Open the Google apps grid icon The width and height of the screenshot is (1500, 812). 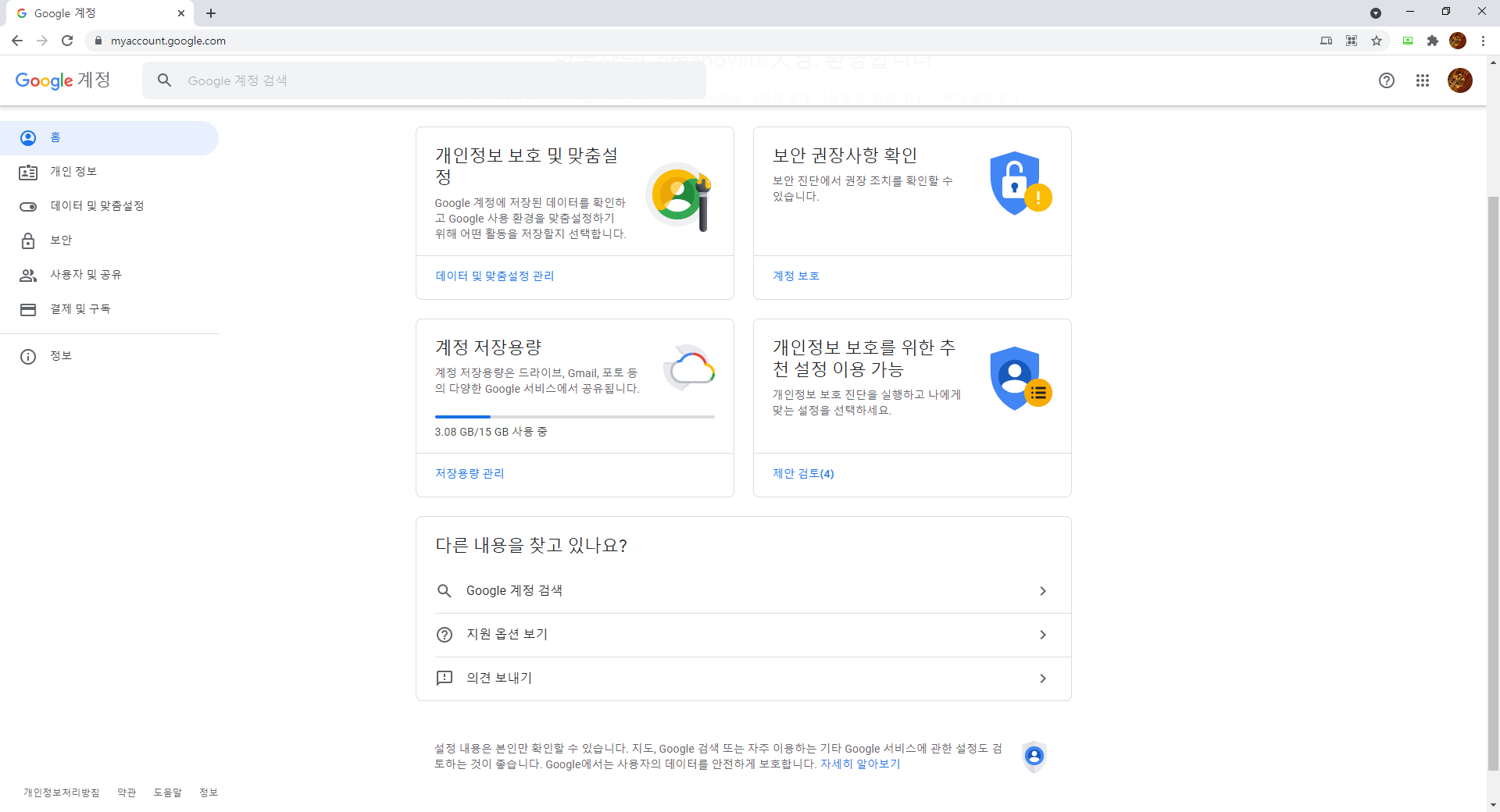[x=1423, y=80]
